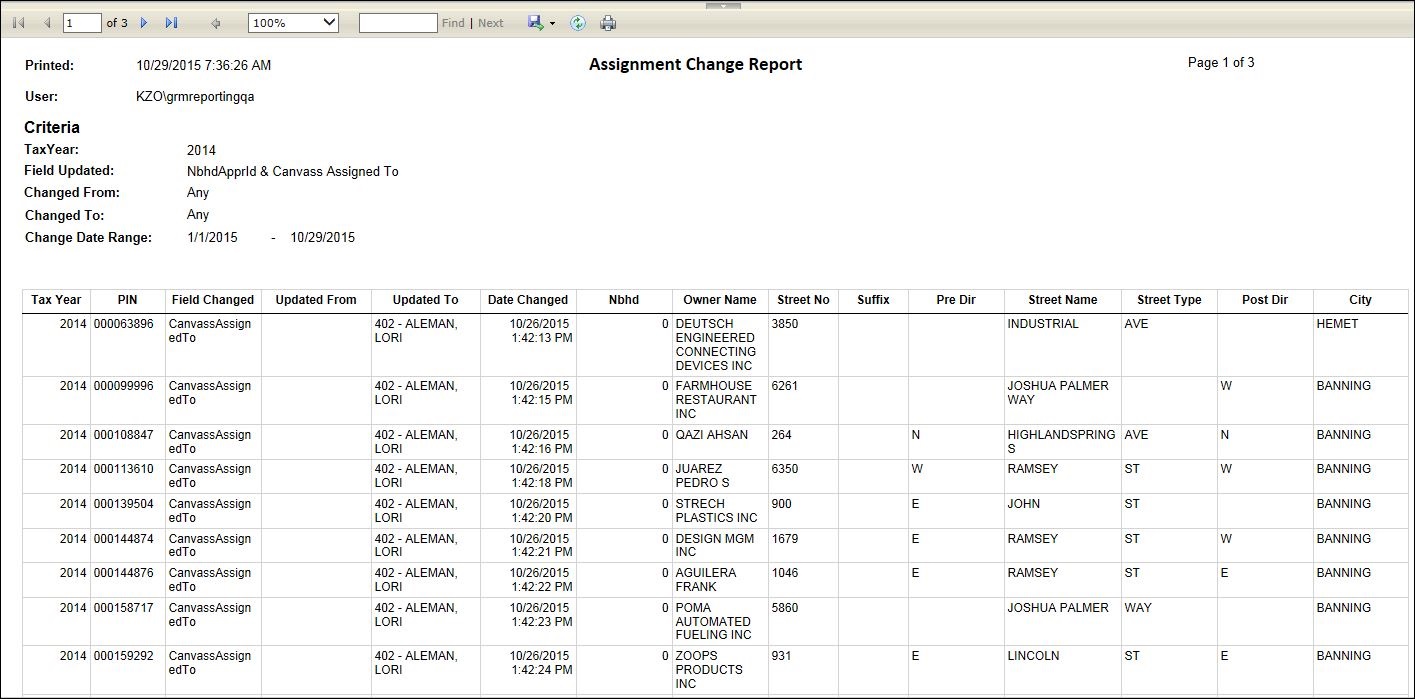Click the Next search result link
This screenshot has height=699, width=1415.
click(x=491, y=23)
